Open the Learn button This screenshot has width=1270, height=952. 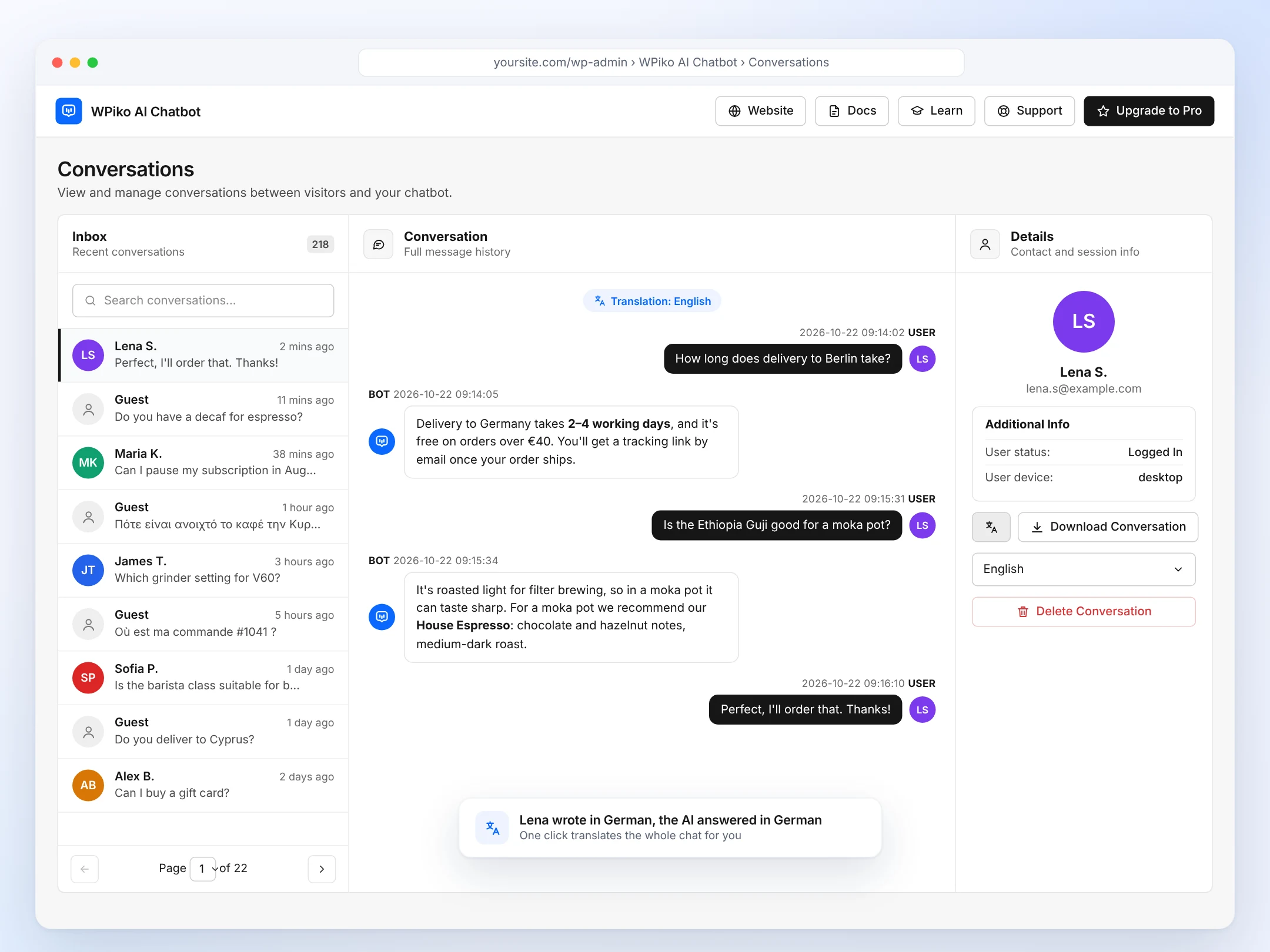[936, 111]
